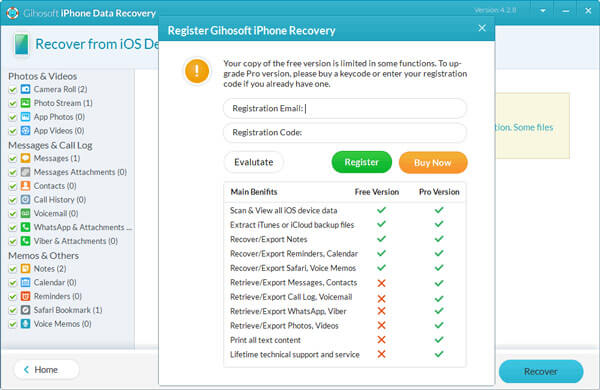
Task: Click the Notes category icon
Action: click(25, 269)
